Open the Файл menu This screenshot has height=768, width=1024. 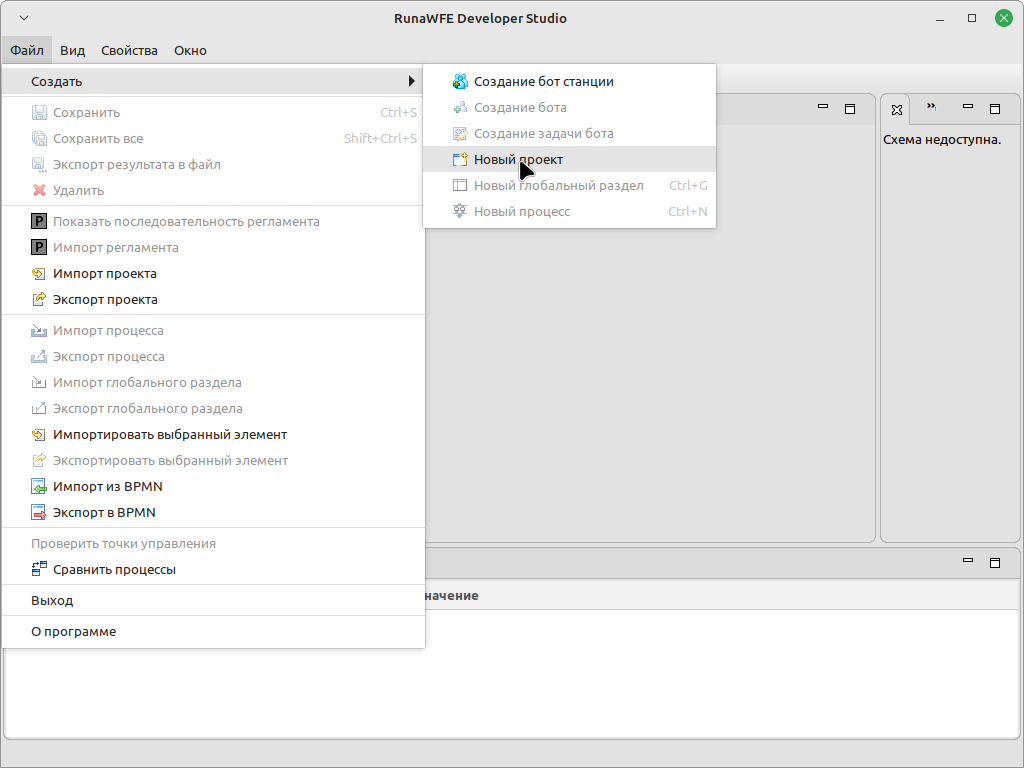pyautogui.click(x=27, y=50)
